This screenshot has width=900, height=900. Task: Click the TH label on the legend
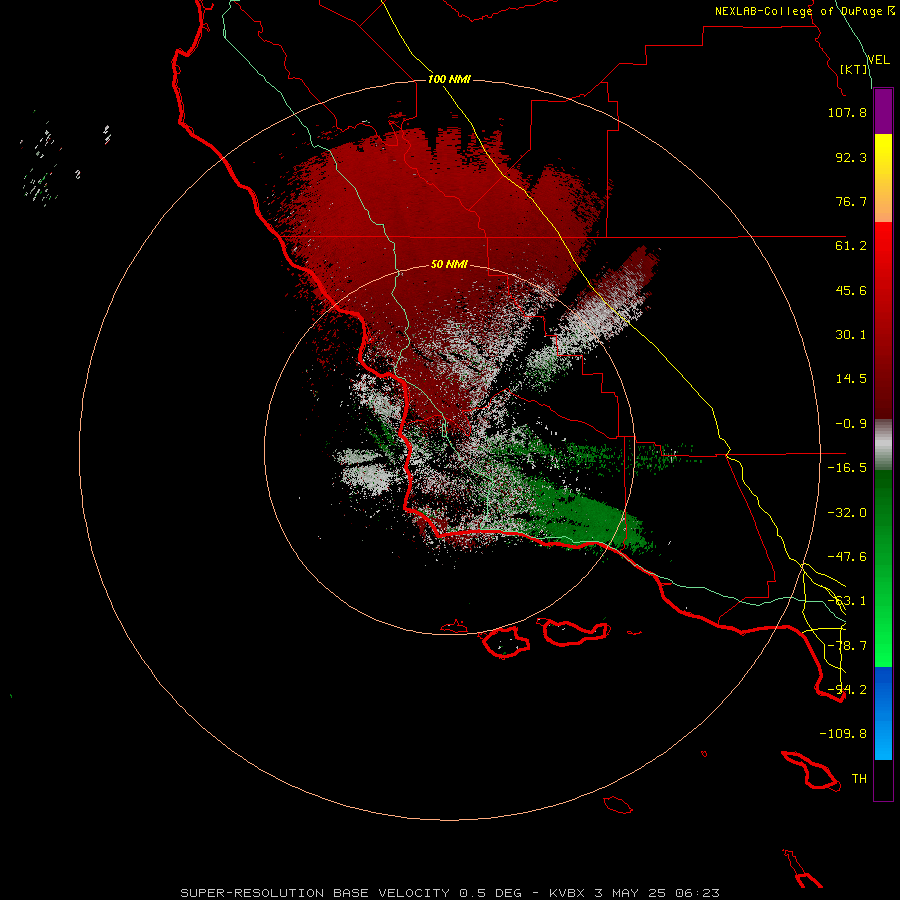859,779
